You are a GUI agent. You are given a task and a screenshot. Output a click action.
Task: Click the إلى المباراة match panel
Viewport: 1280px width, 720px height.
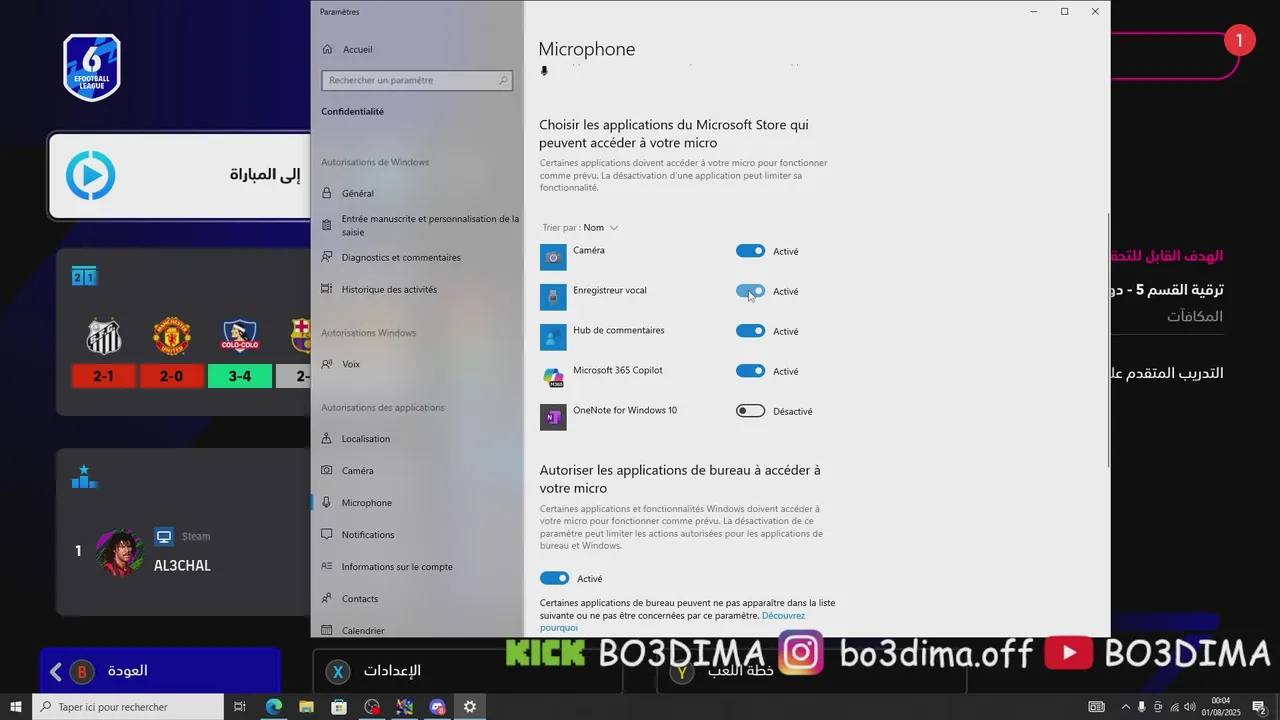(180, 176)
